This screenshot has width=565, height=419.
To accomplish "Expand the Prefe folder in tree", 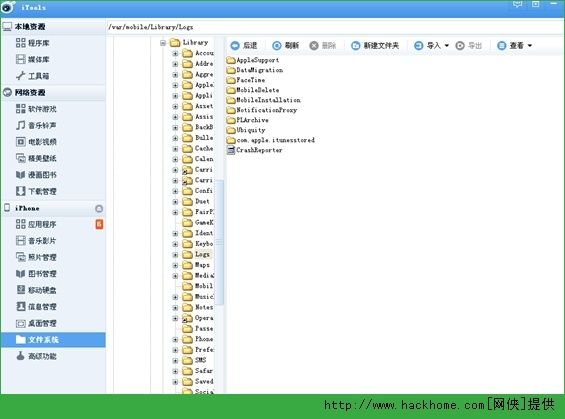I will [x=175, y=350].
